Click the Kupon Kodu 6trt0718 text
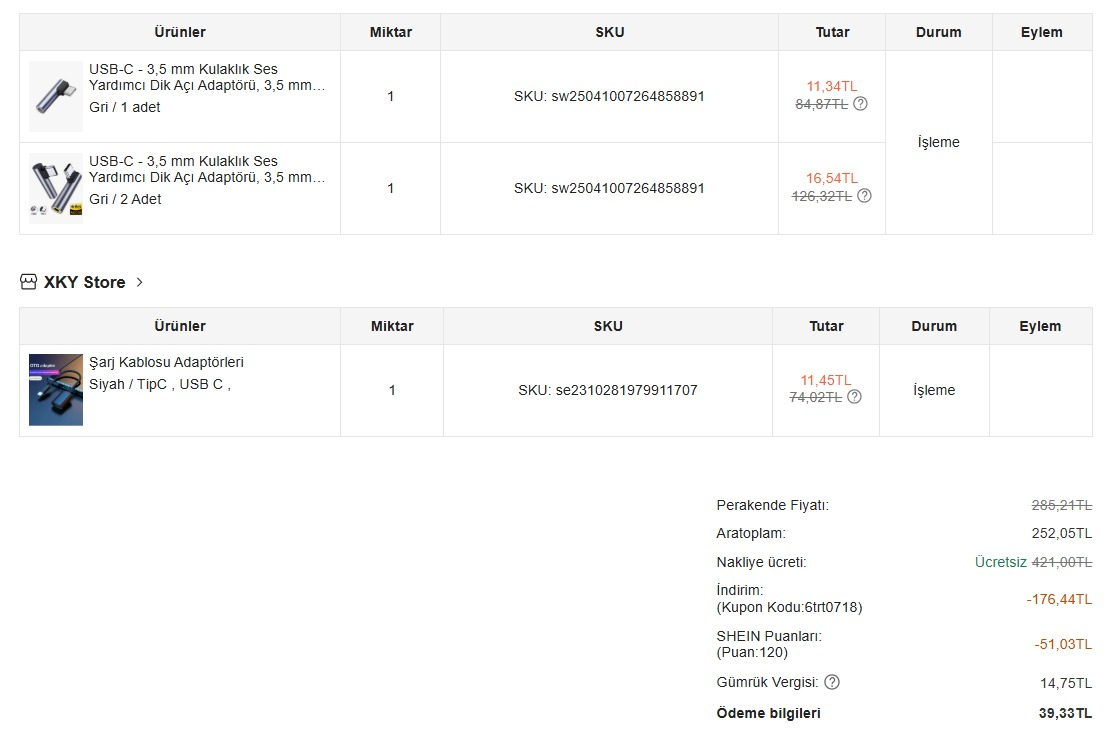1117x733 pixels. (x=789, y=607)
